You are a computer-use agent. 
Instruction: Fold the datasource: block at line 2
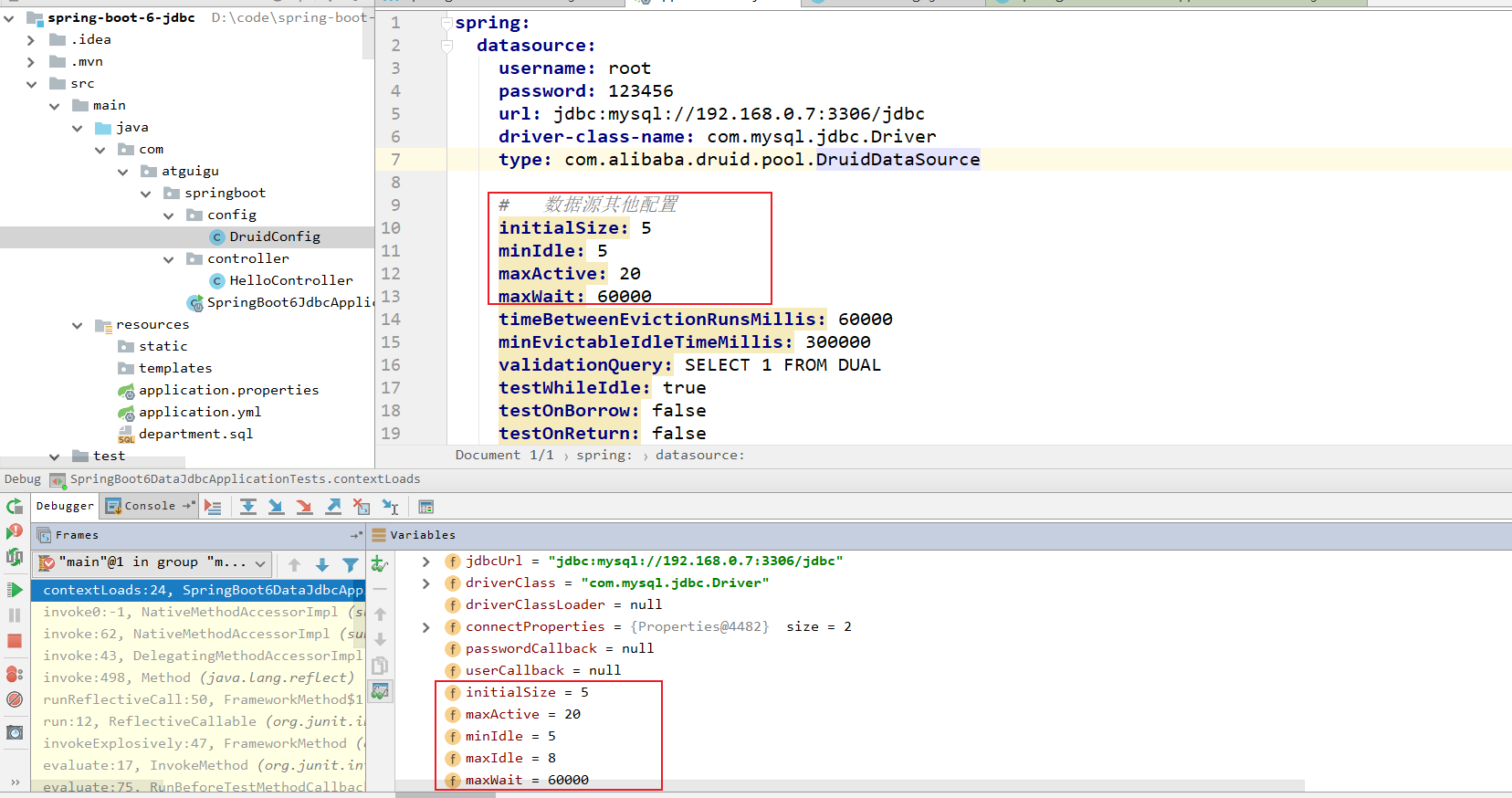click(x=446, y=46)
